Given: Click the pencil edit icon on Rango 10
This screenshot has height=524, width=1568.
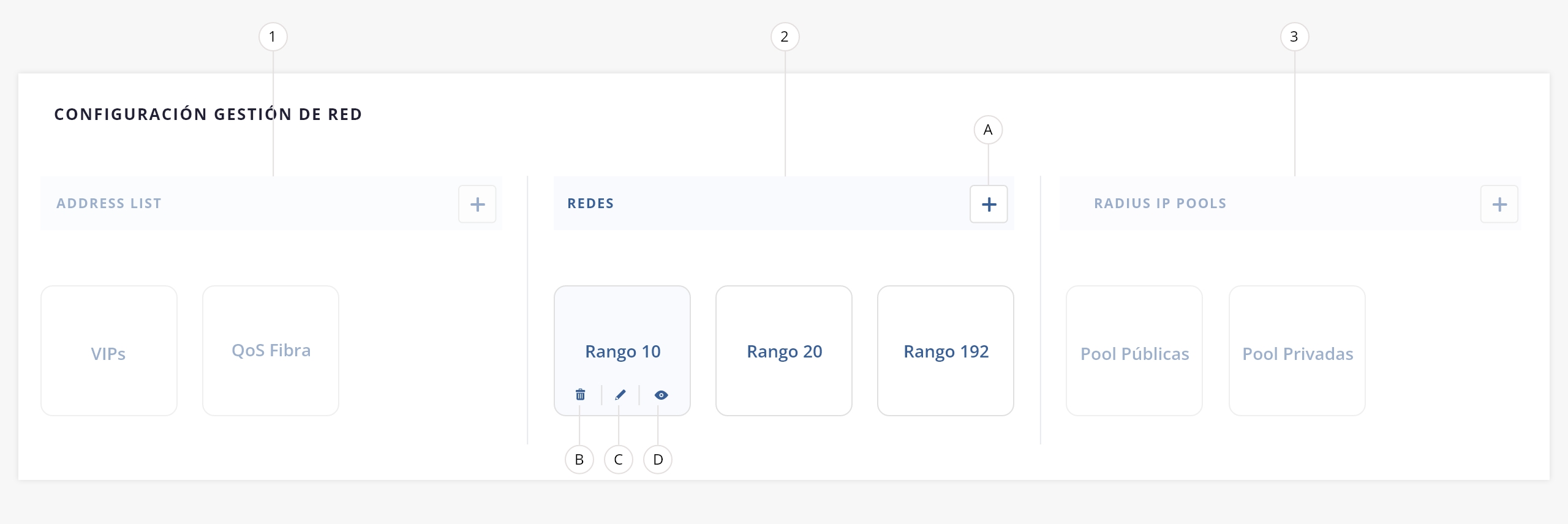Looking at the screenshot, I should (620, 395).
